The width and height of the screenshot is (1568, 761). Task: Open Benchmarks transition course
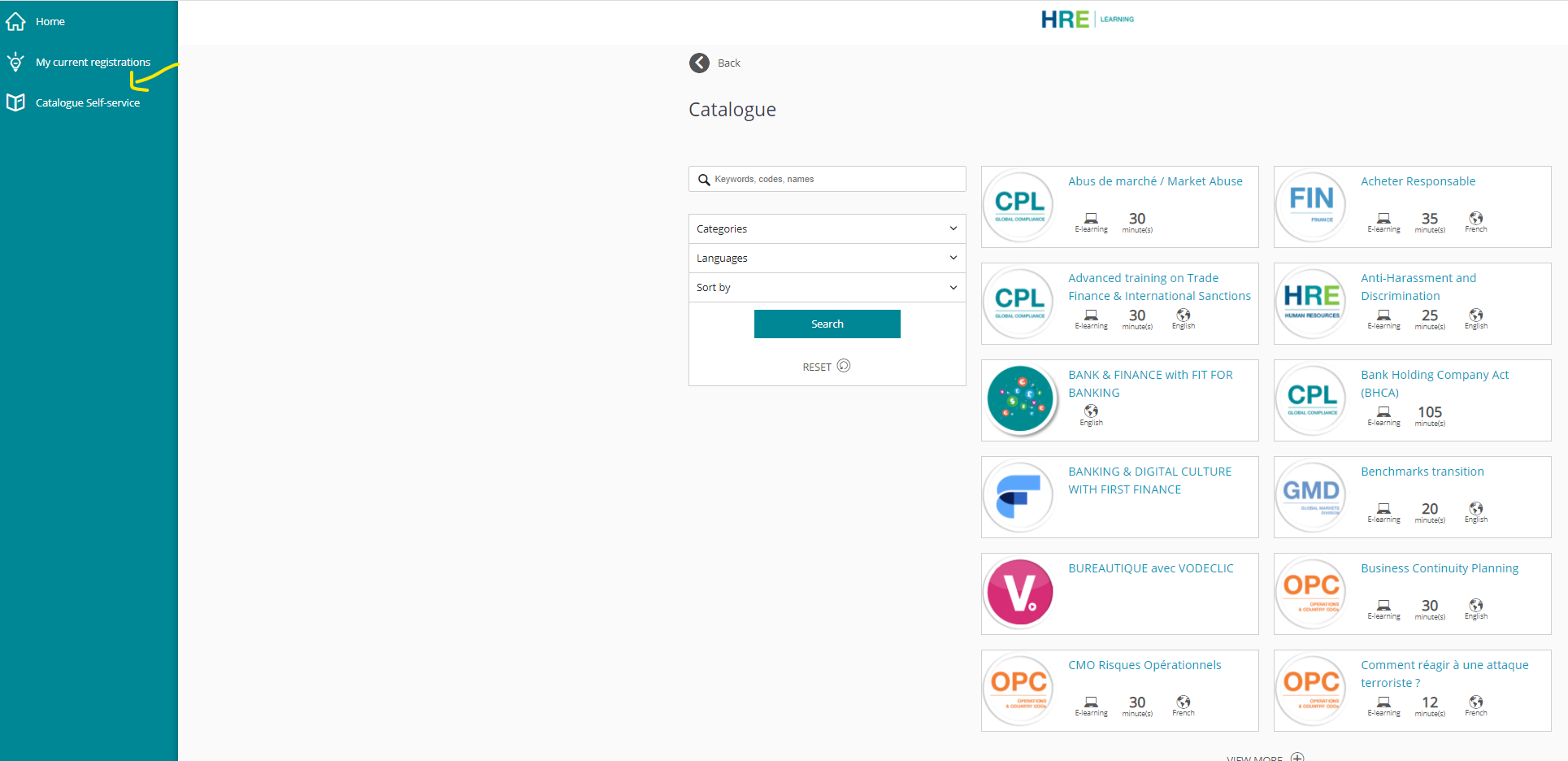[x=1422, y=472]
